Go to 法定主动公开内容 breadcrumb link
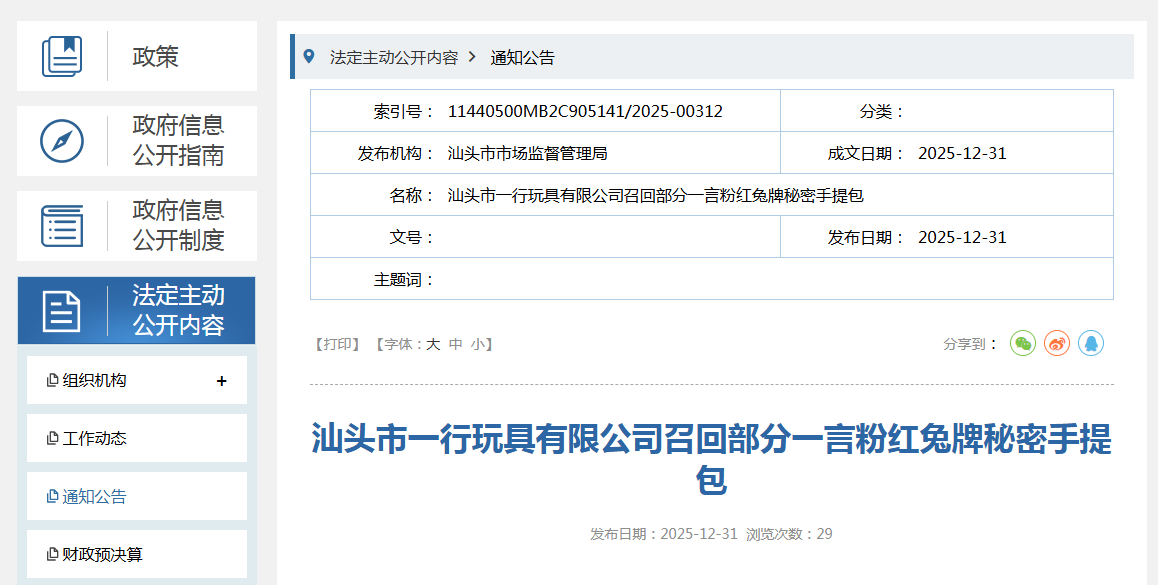Image resolution: width=1158 pixels, height=585 pixels. tap(394, 58)
